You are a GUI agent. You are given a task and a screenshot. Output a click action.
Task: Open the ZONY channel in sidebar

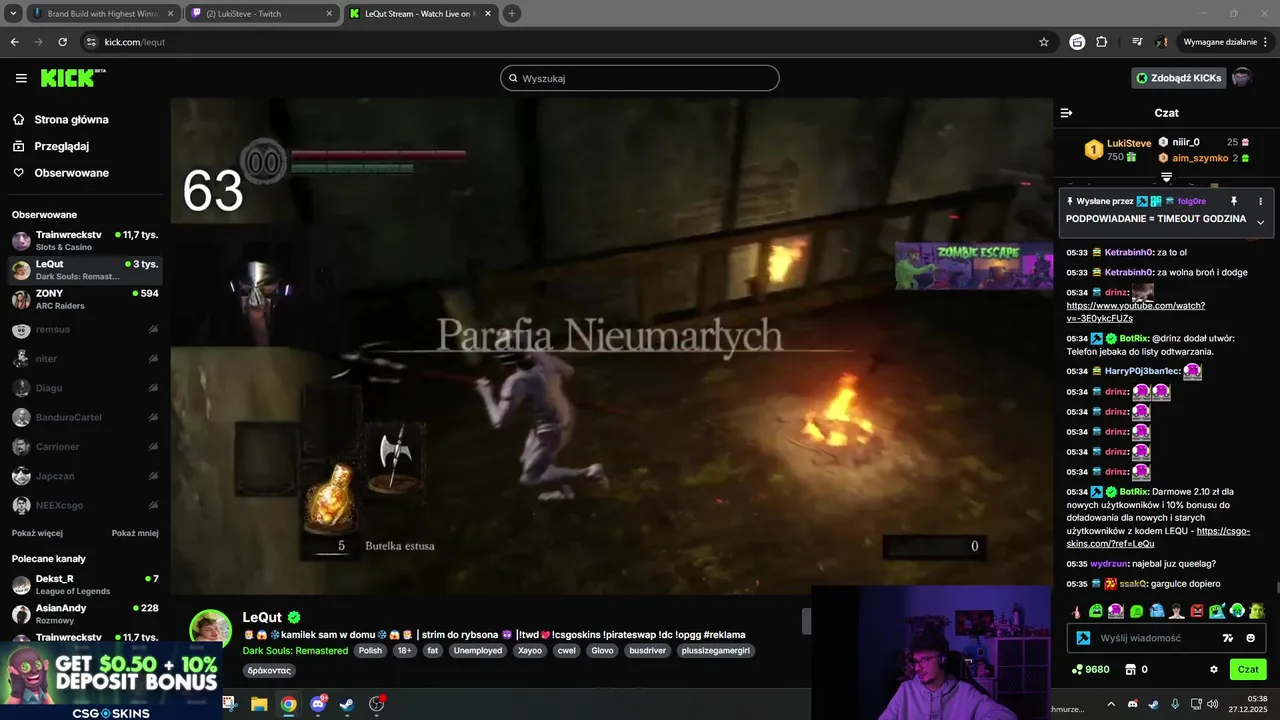tap(85, 299)
